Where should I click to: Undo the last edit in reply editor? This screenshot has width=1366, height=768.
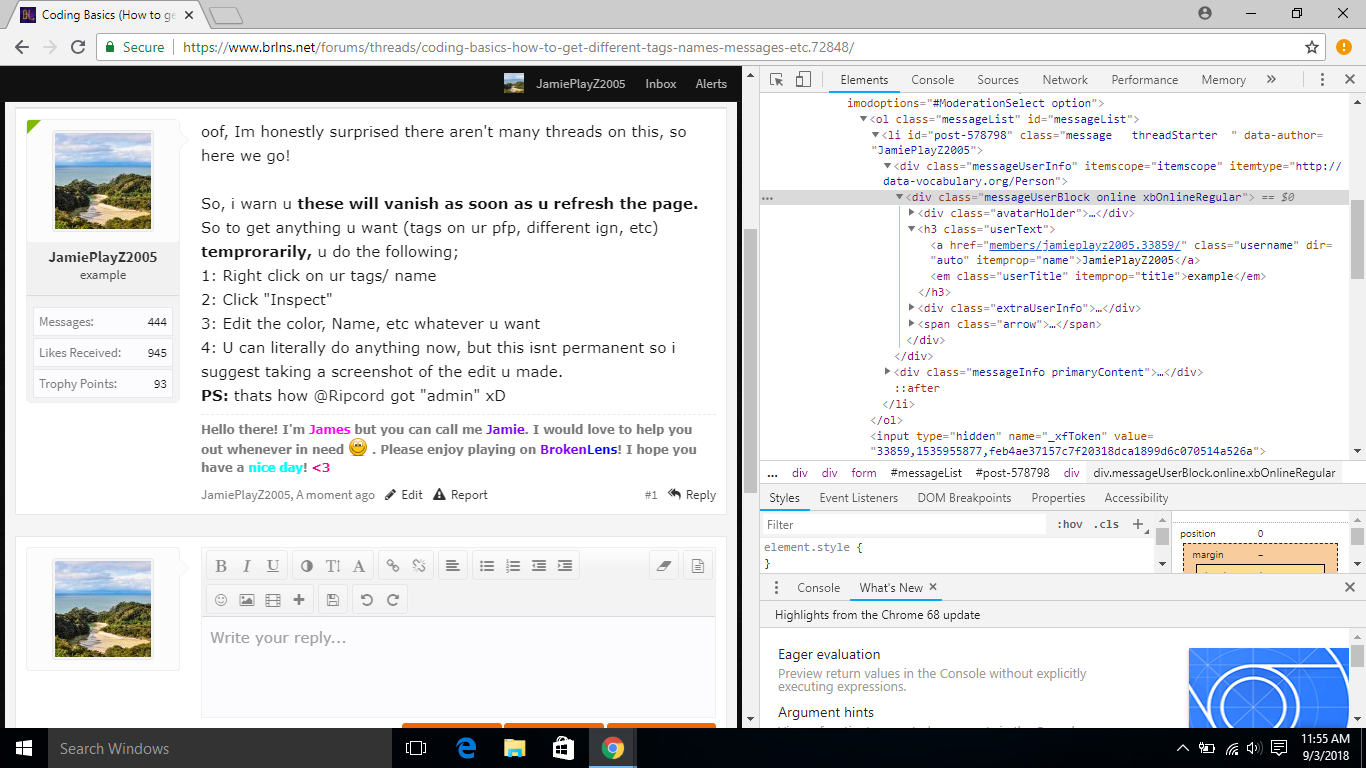point(367,600)
